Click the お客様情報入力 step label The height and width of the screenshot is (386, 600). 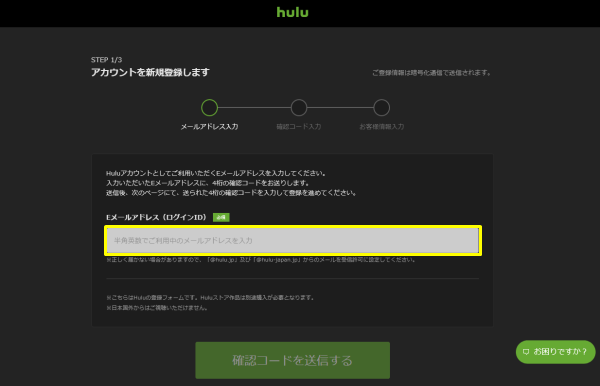(382, 127)
